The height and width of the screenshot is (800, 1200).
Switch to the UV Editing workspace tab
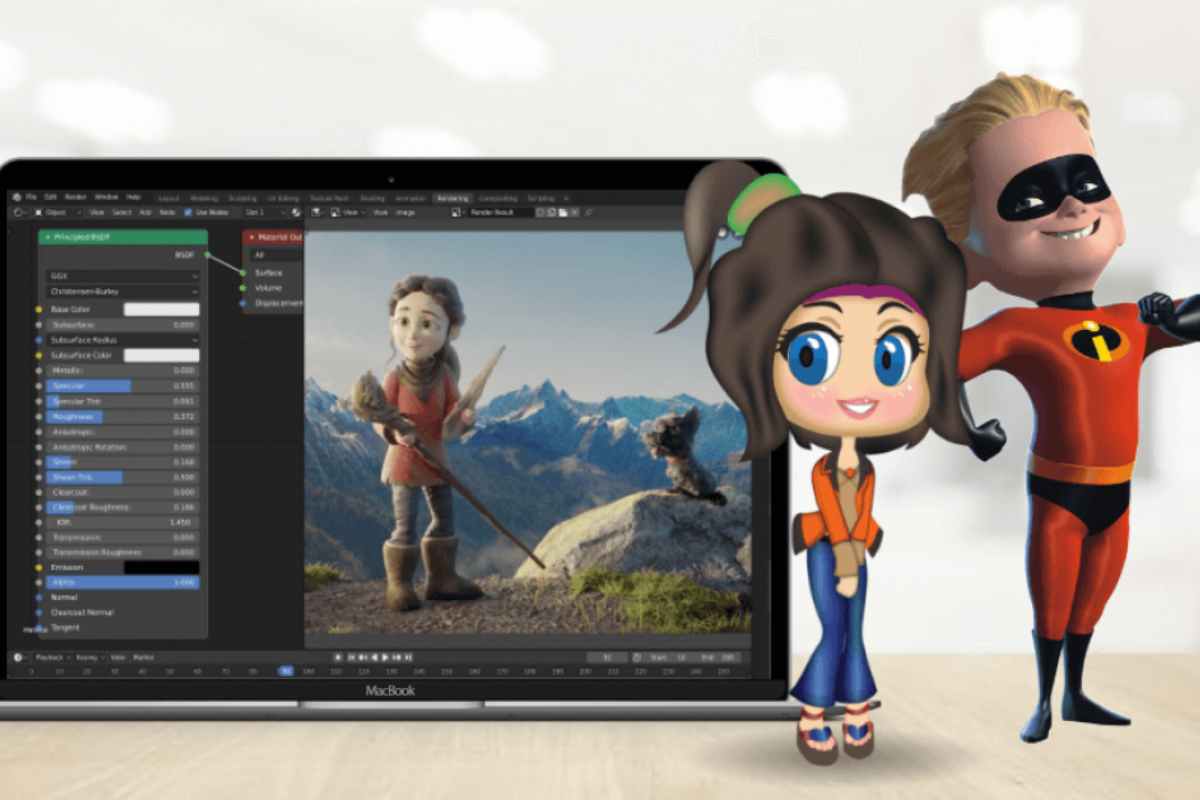[284, 198]
